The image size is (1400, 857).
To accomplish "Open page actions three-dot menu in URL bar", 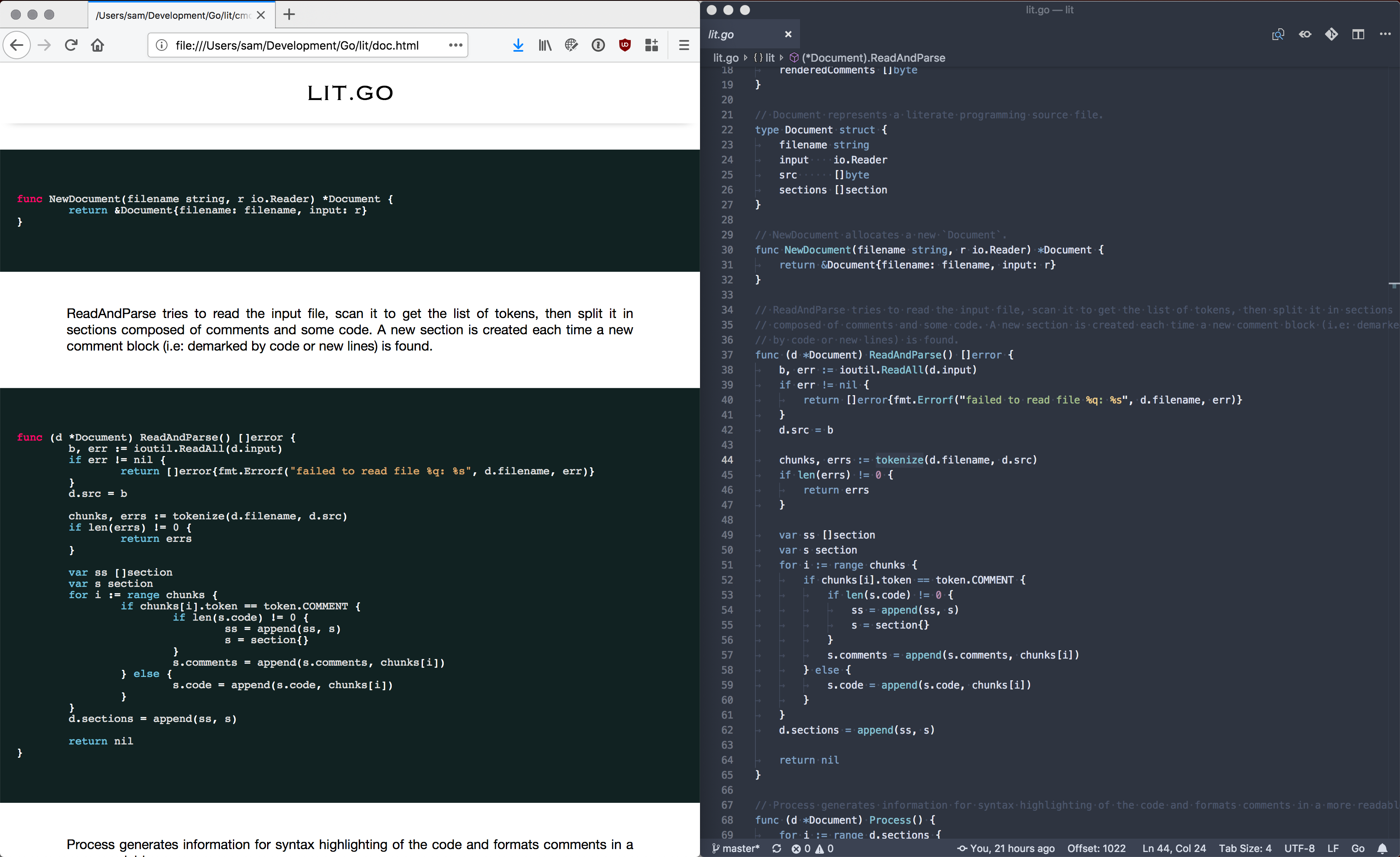I will (455, 45).
